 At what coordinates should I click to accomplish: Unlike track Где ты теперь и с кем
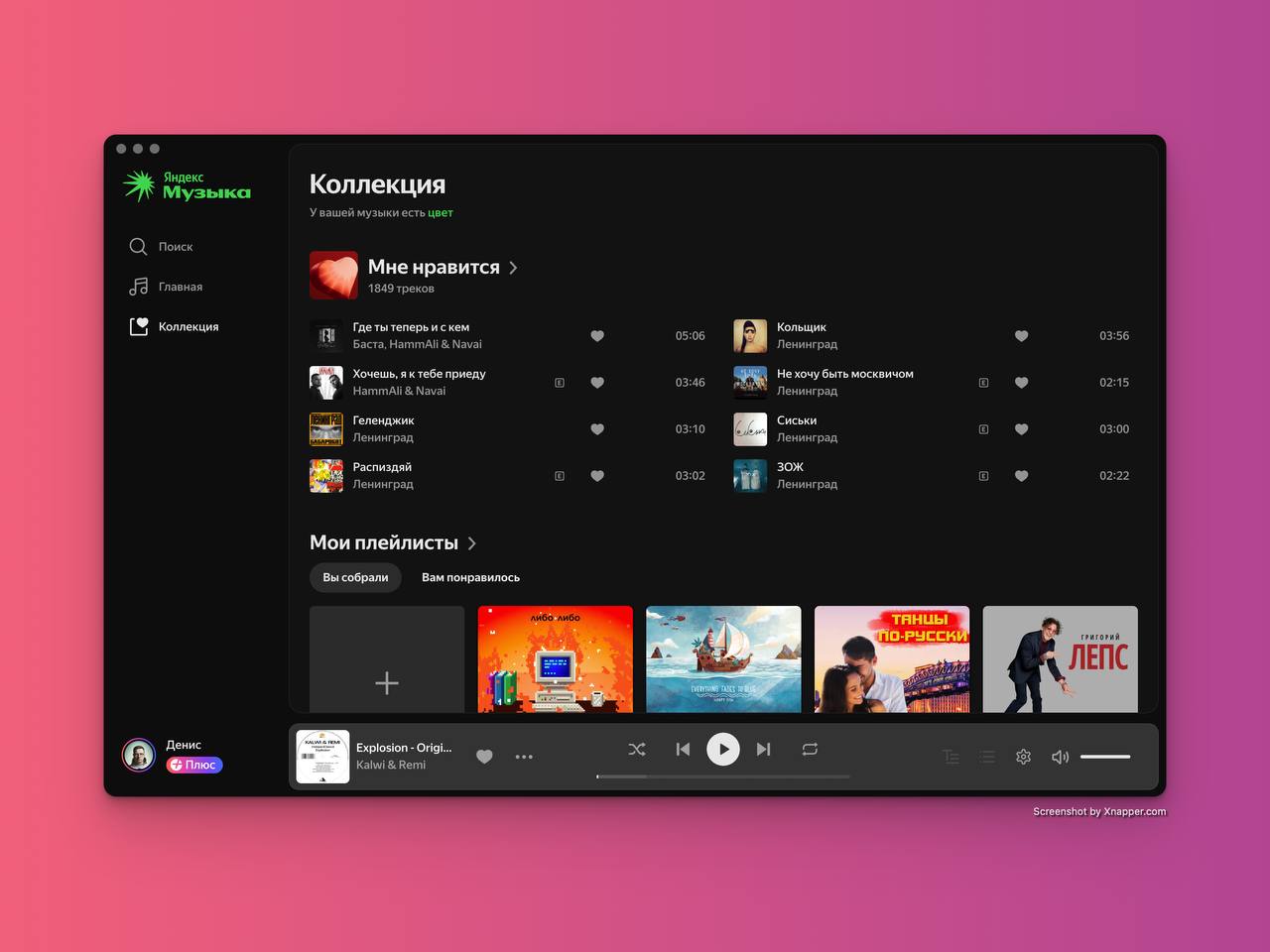597,336
